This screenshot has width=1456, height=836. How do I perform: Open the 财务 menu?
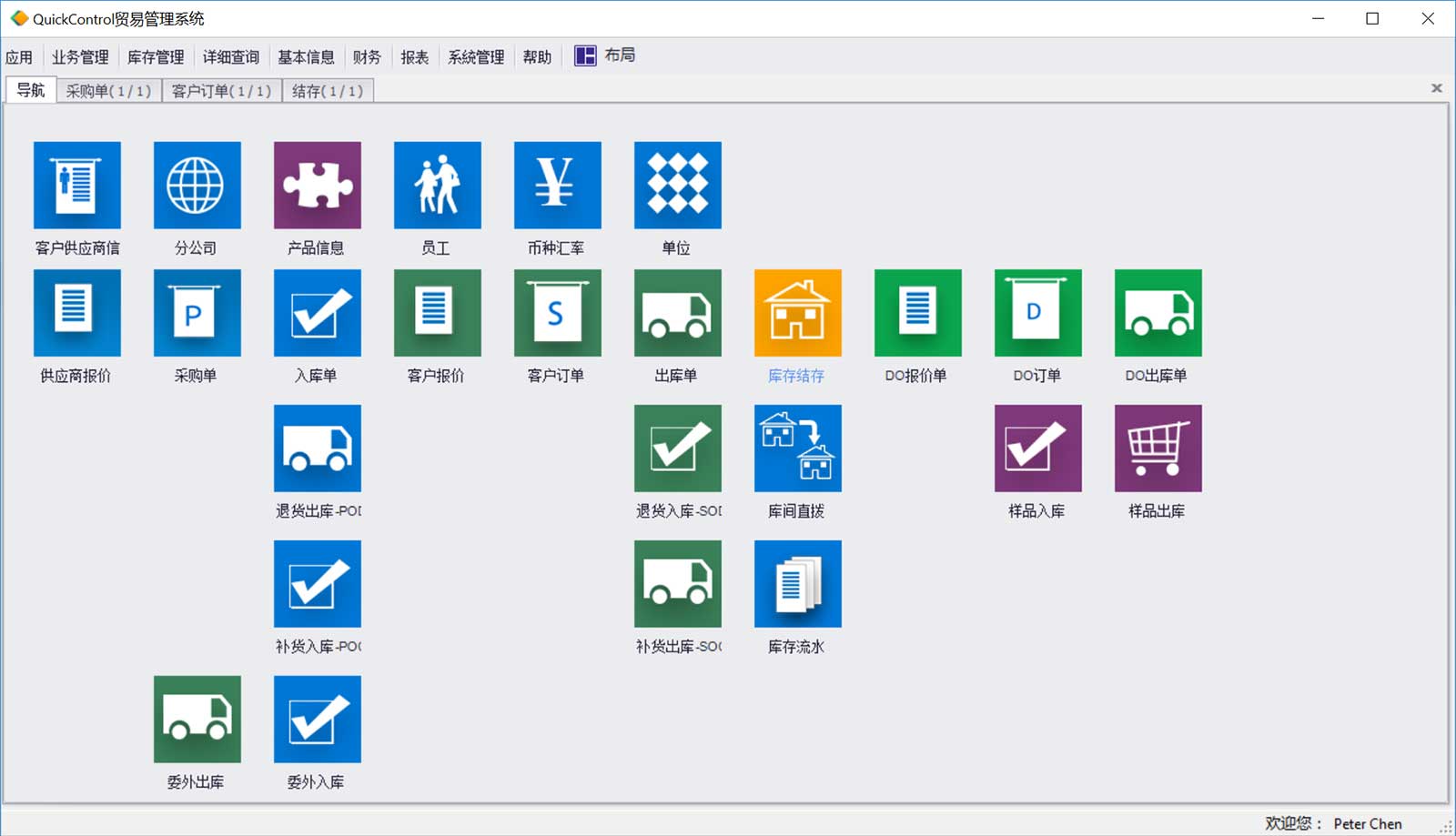click(367, 57)
